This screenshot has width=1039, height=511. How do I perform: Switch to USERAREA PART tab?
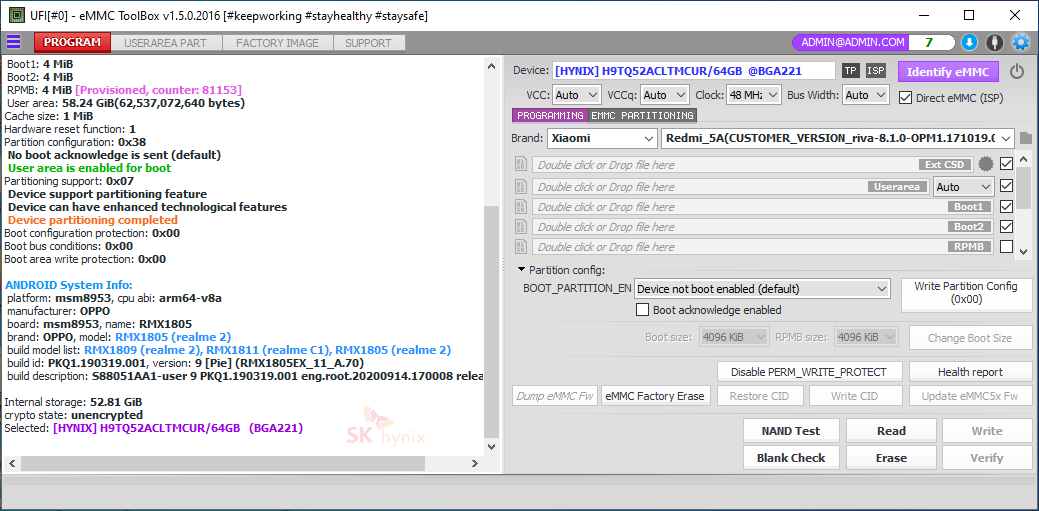pos(165,43)
